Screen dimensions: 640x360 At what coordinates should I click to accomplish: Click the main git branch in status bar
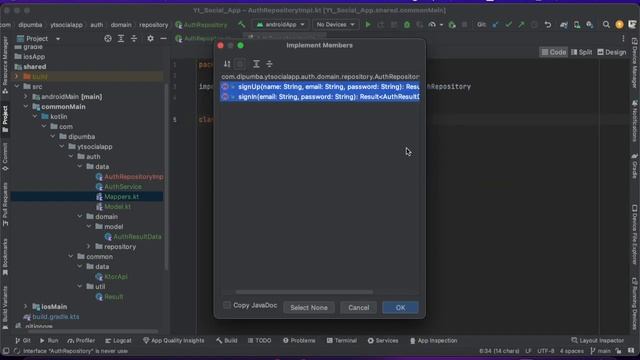pos(600,351)
